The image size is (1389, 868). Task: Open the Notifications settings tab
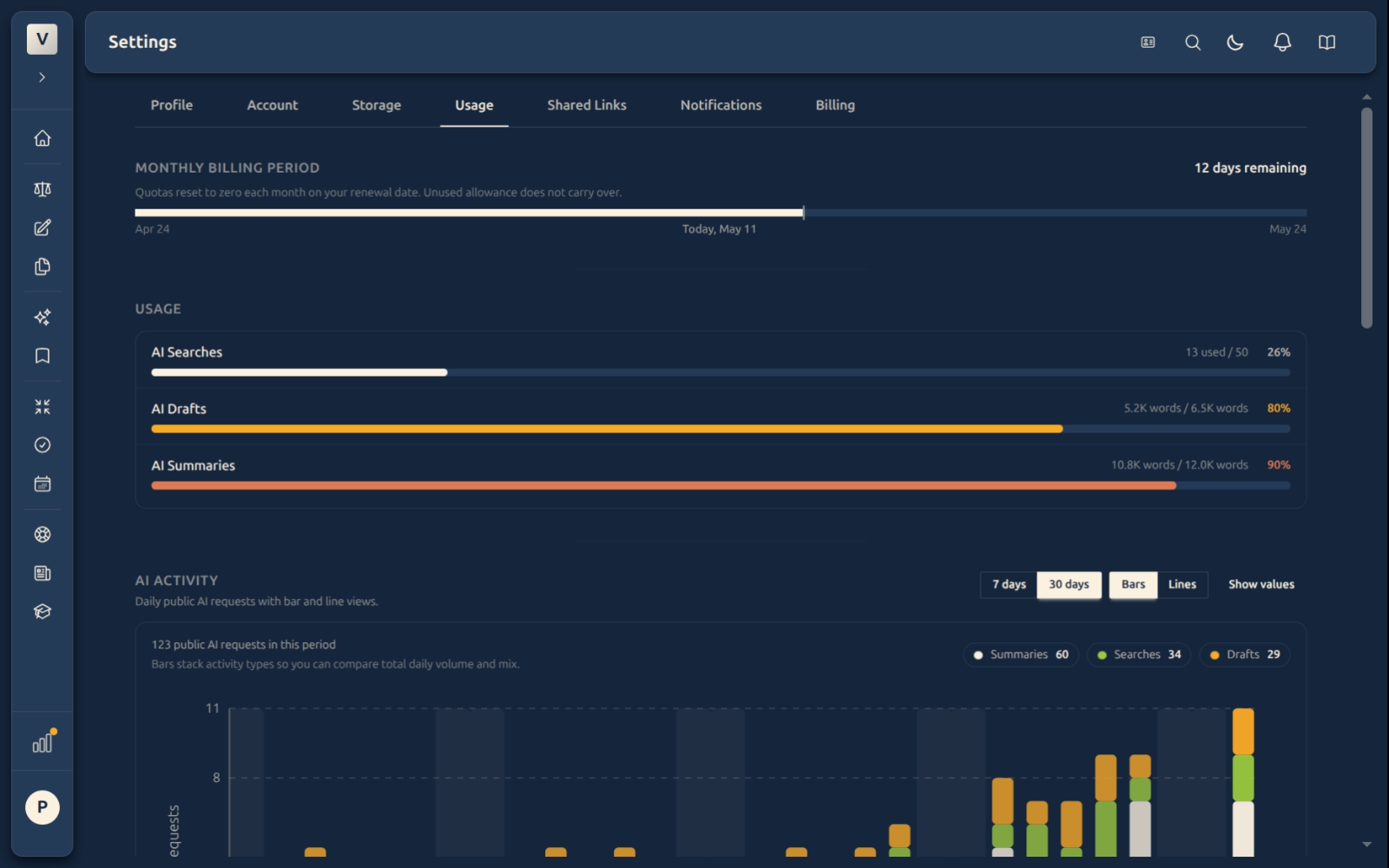pyautogui.click(x=721, y=105)
